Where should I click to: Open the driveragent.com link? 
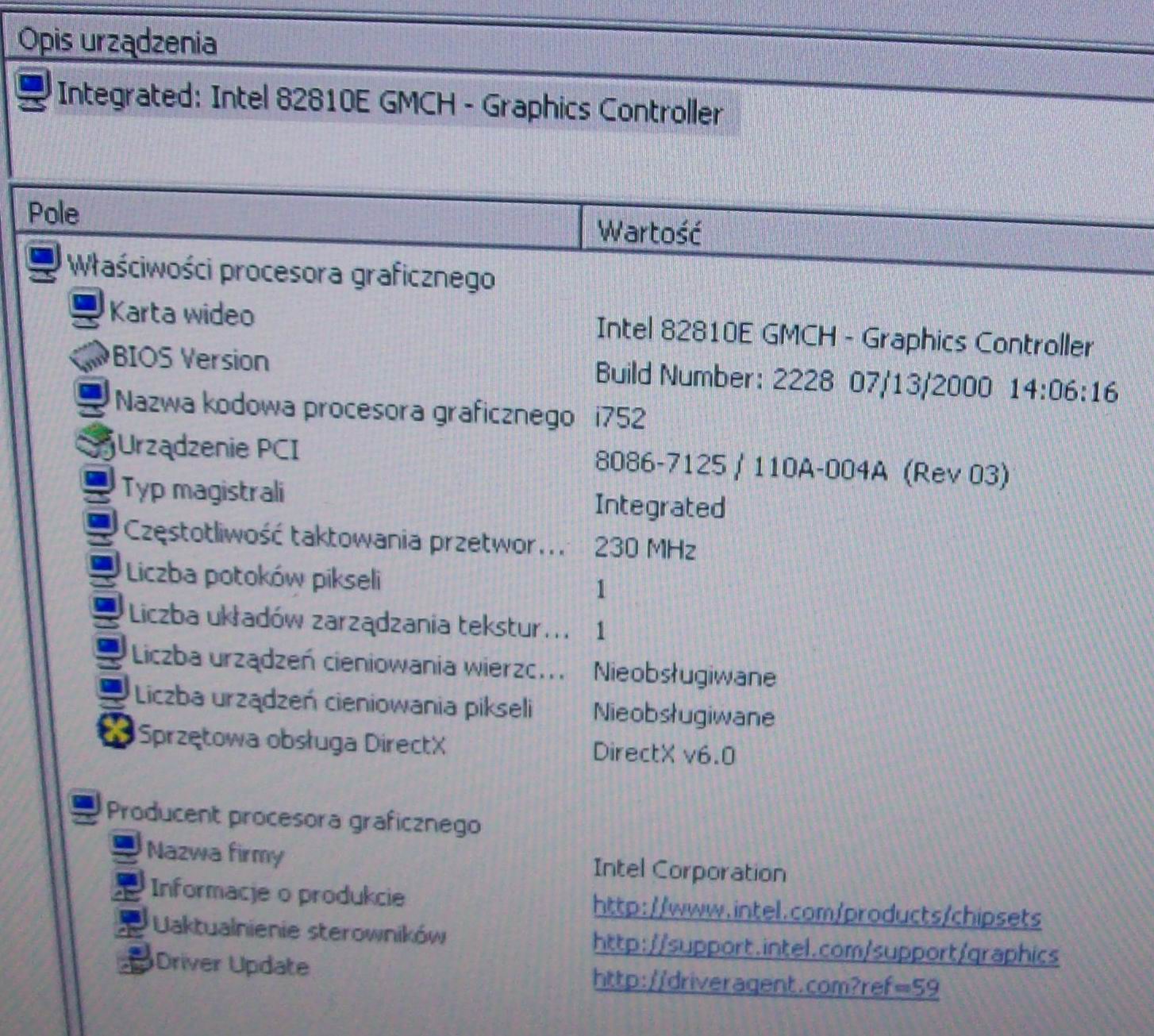pyautogui.click(x=766, y=984)
